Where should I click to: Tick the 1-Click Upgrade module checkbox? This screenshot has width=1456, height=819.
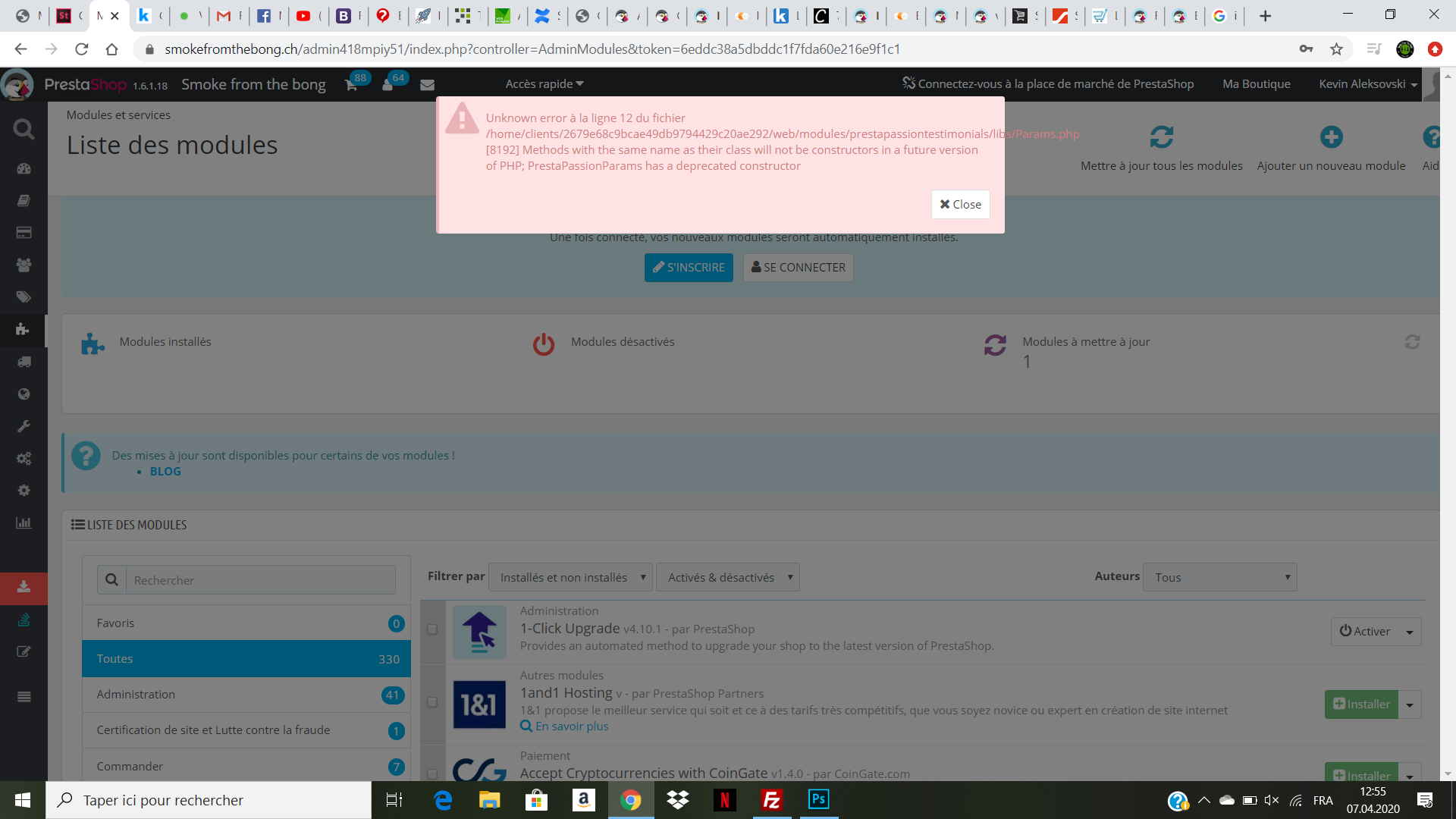tap(432, 629)
